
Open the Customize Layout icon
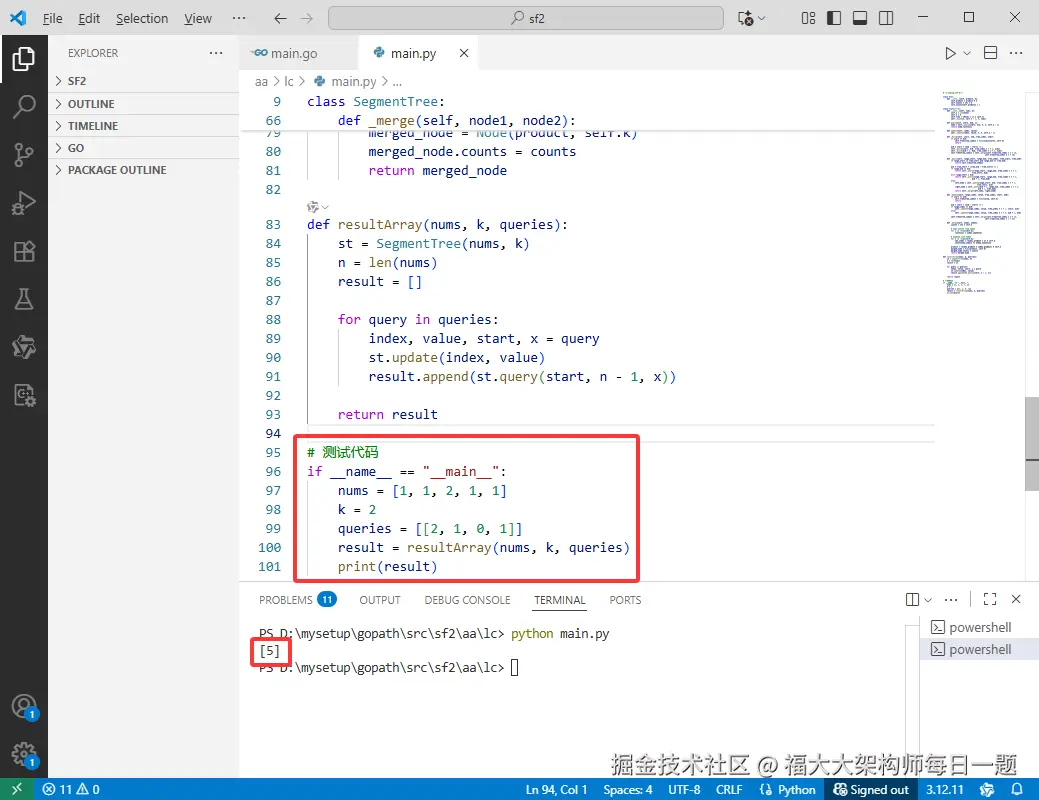pos(808,18)
